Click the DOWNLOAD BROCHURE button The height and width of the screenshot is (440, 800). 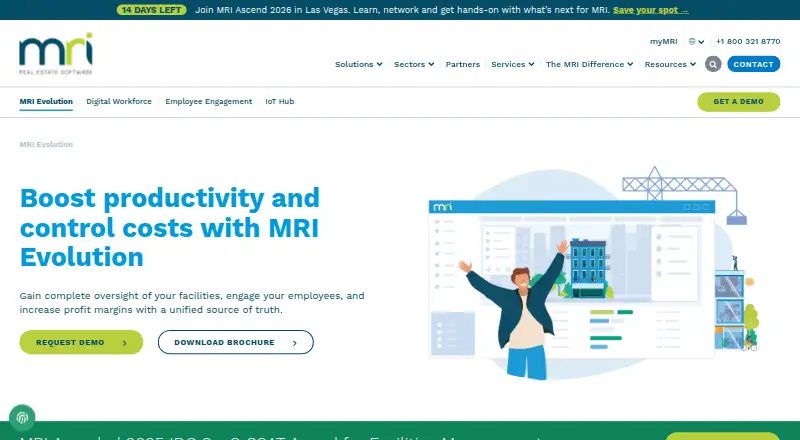[236, 342]
